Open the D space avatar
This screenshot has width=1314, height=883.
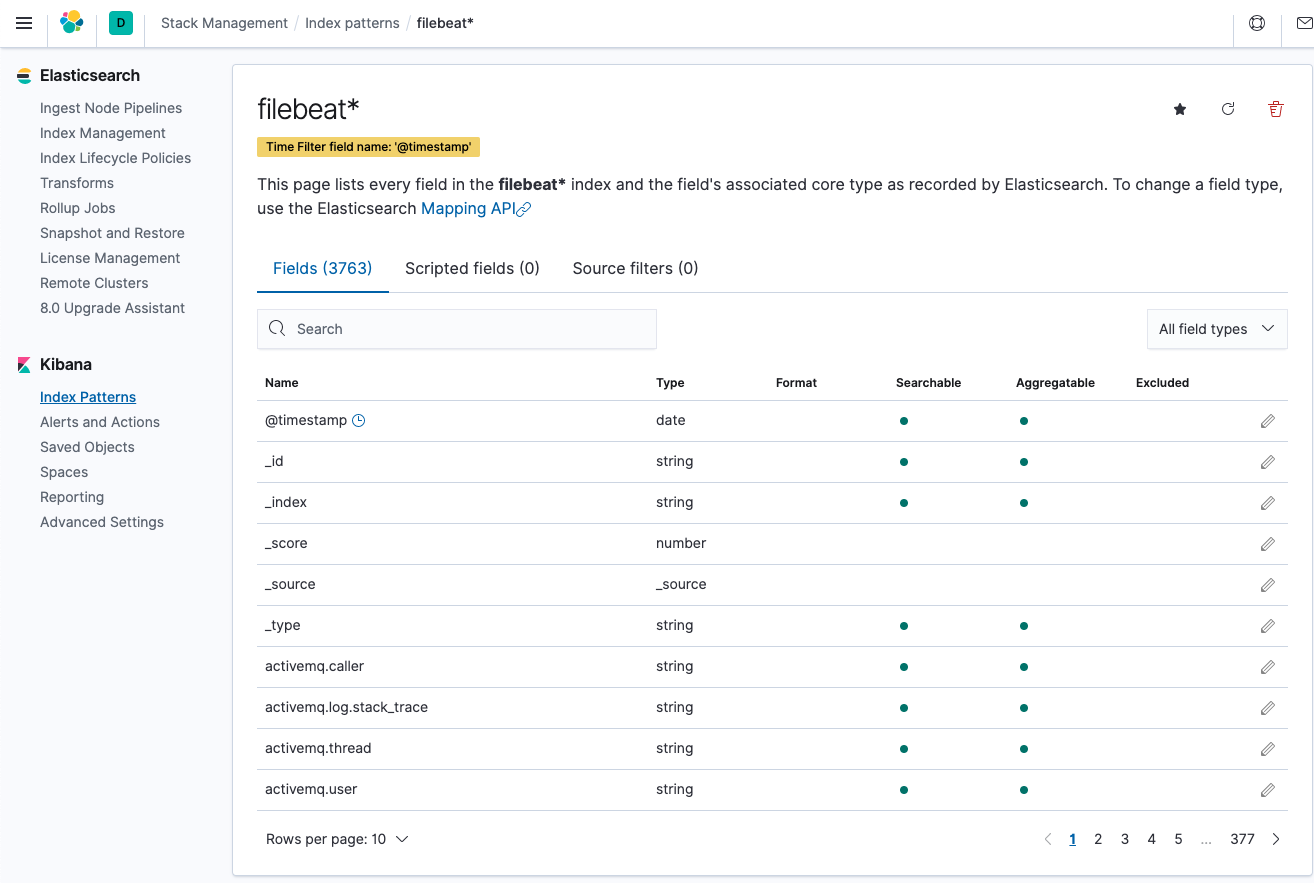(121, 23)
